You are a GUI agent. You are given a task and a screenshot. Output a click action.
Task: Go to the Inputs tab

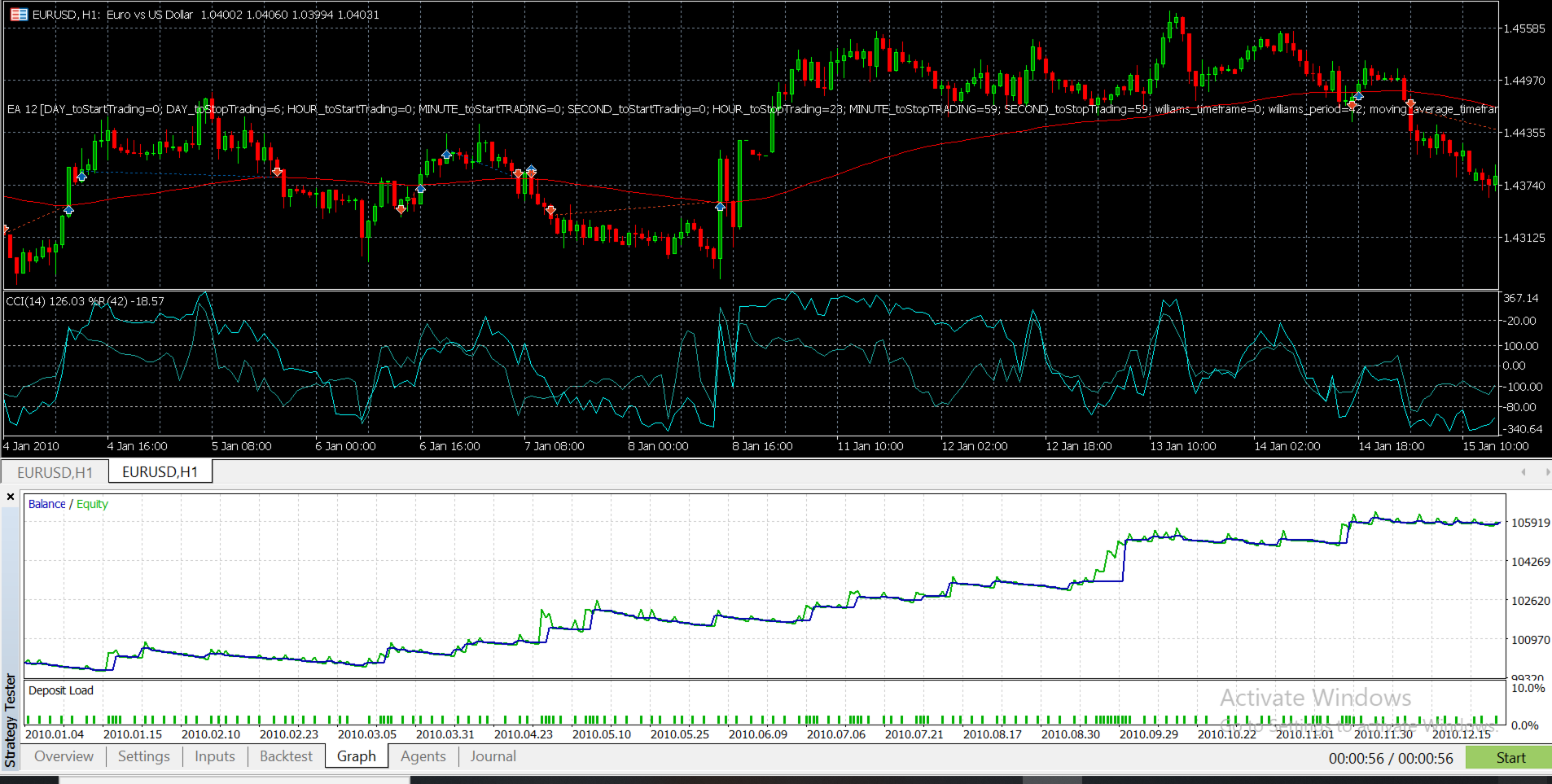pyautogui.click(x=215, y=756)
